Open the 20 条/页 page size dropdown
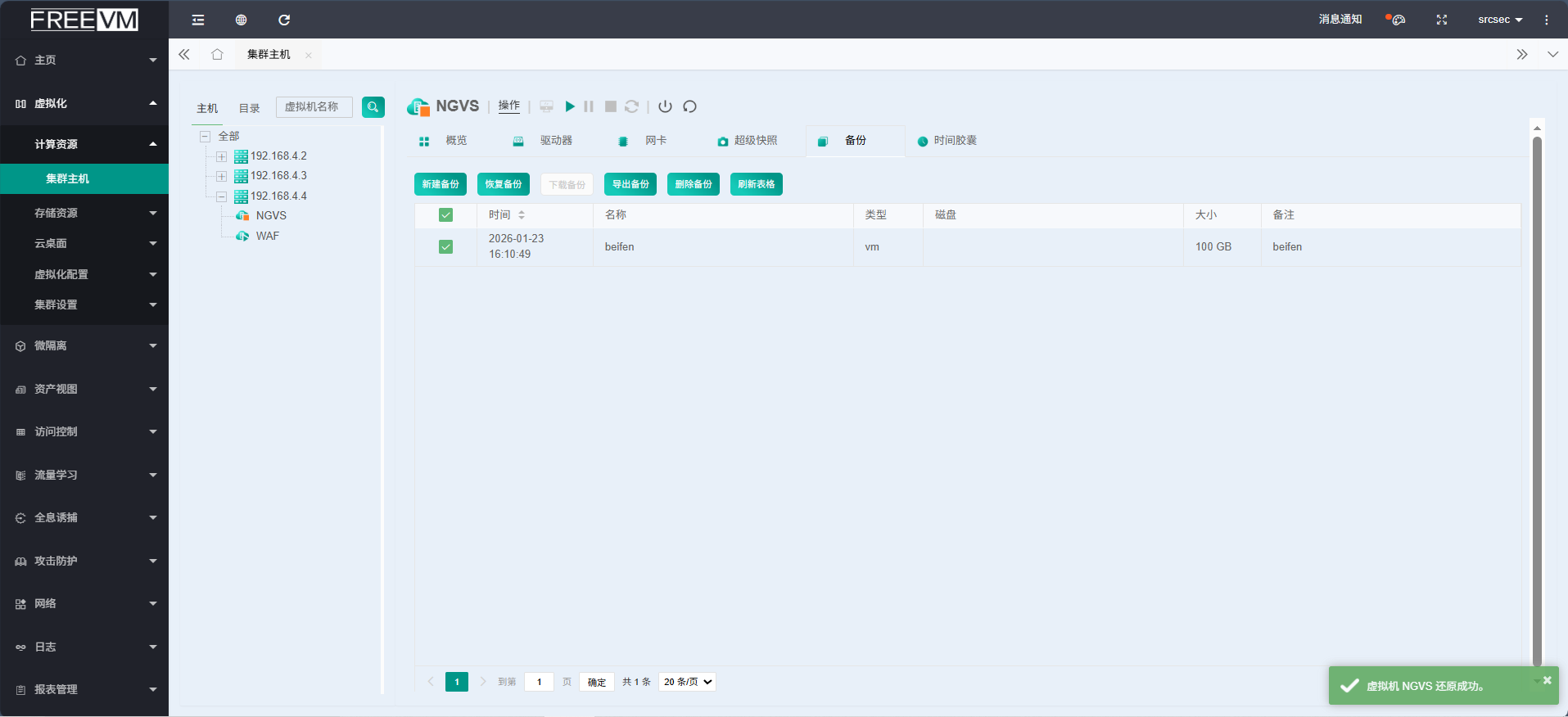This screenshot has width=1568, height=717. pyautogui.click(x=687, y=682)
